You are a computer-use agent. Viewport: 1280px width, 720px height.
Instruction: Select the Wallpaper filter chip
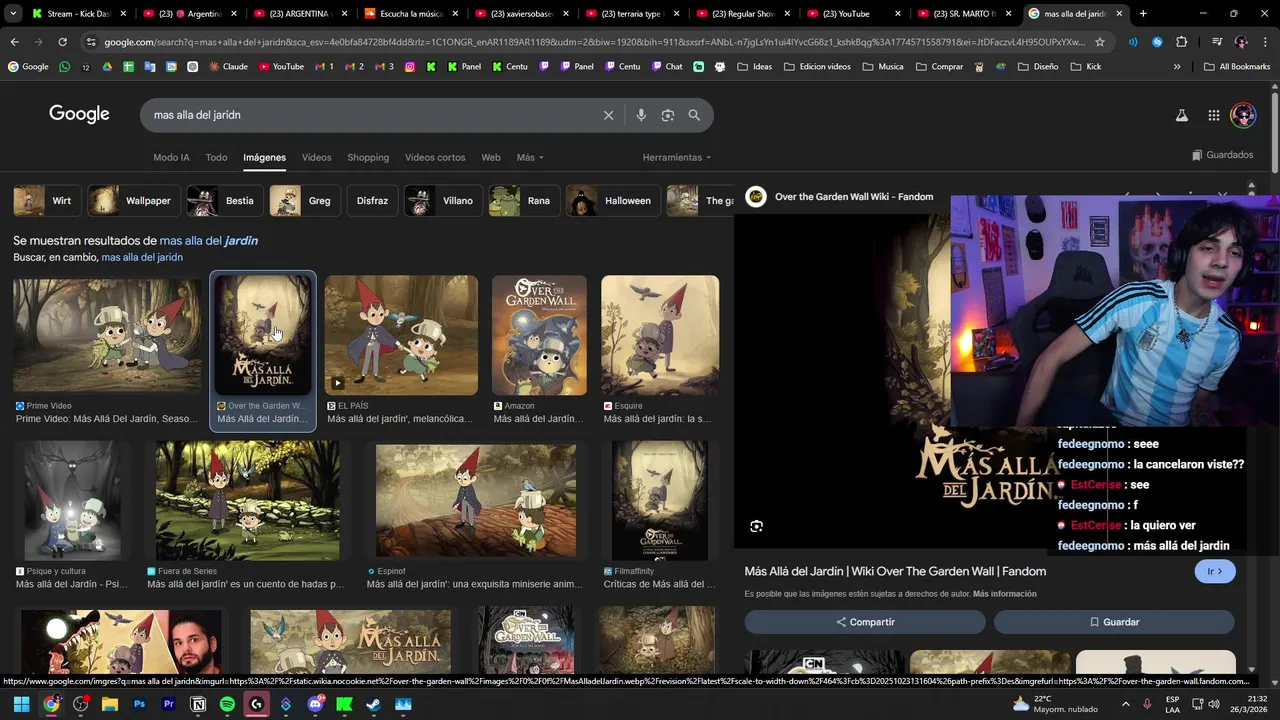[x=133, y=200]
